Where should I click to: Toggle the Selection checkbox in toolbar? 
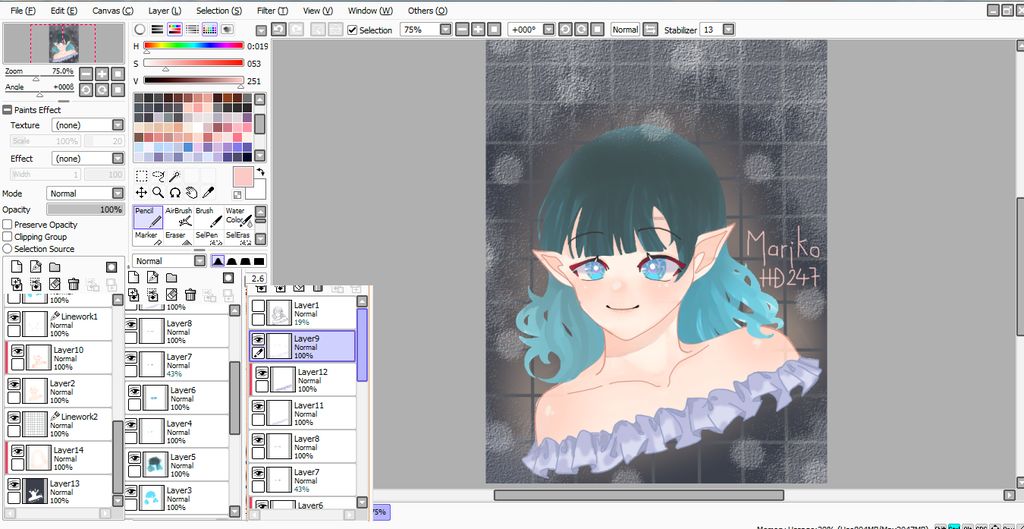pos(353,30)
